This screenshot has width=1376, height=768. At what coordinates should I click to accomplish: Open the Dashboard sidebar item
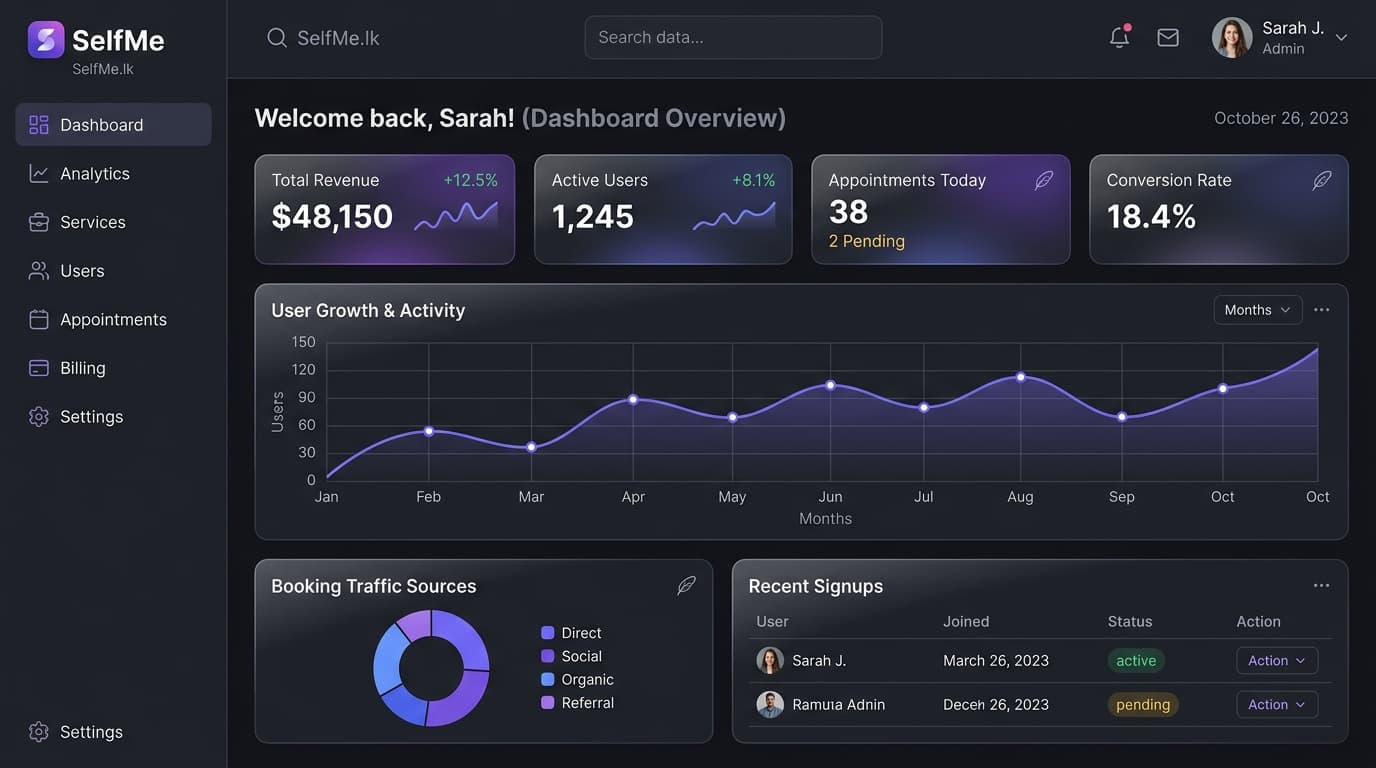tap(113, 125)
